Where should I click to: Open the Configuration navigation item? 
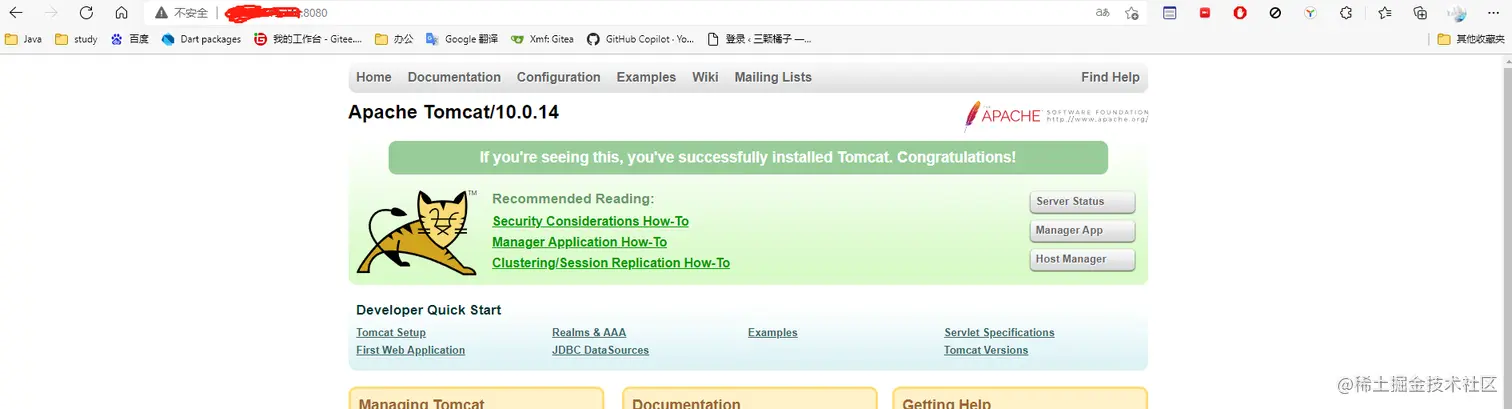558,77
